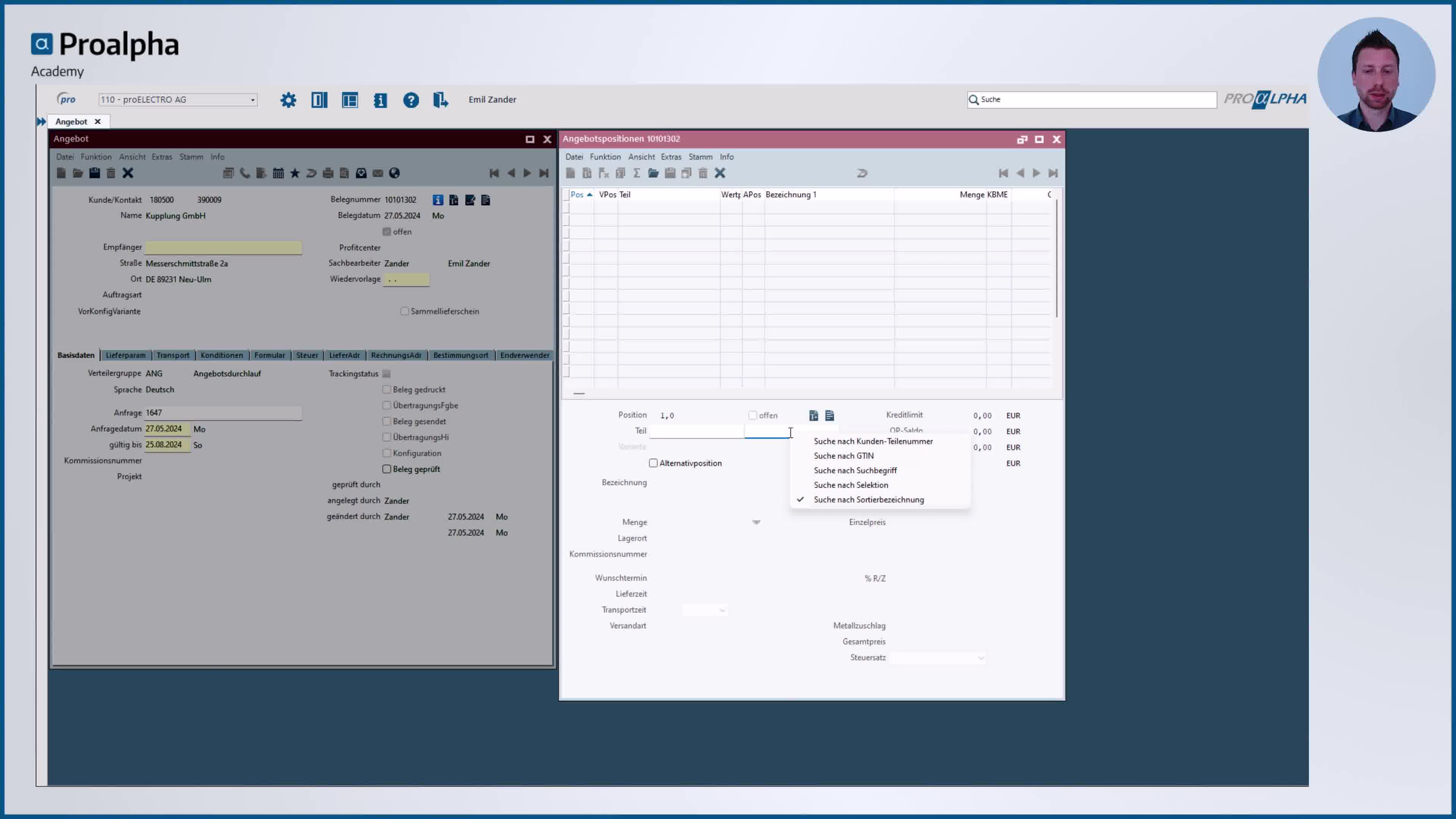Open the info icon in the top bar
The image size is (1456, 819).
click(380, 100)
